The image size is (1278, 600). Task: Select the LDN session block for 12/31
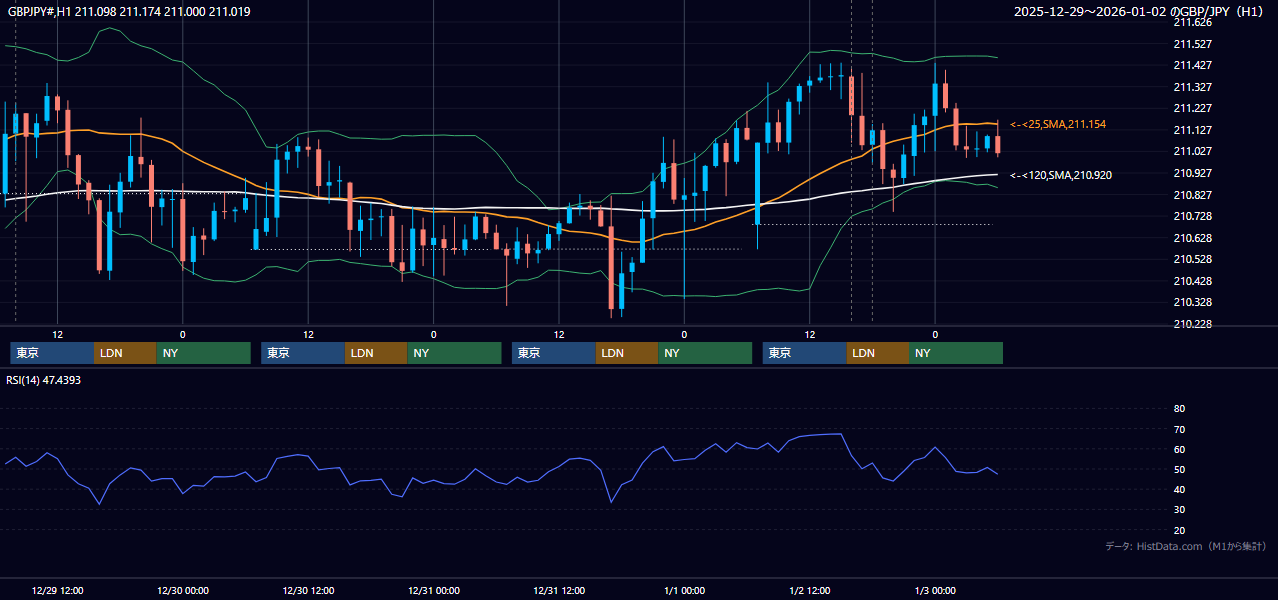click(x=627, y=353)
